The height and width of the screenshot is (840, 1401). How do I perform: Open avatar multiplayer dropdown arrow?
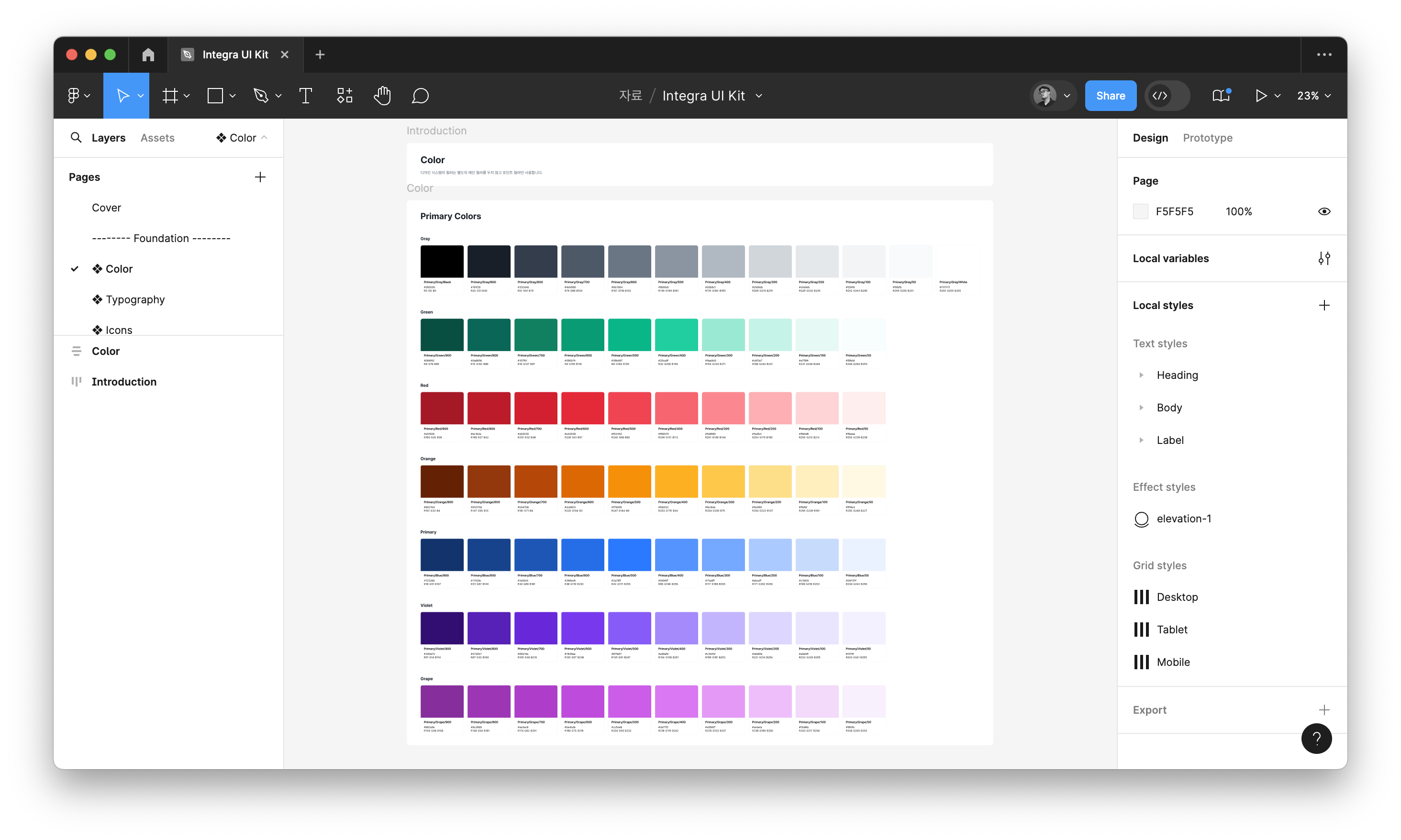tap(1067, 96)
